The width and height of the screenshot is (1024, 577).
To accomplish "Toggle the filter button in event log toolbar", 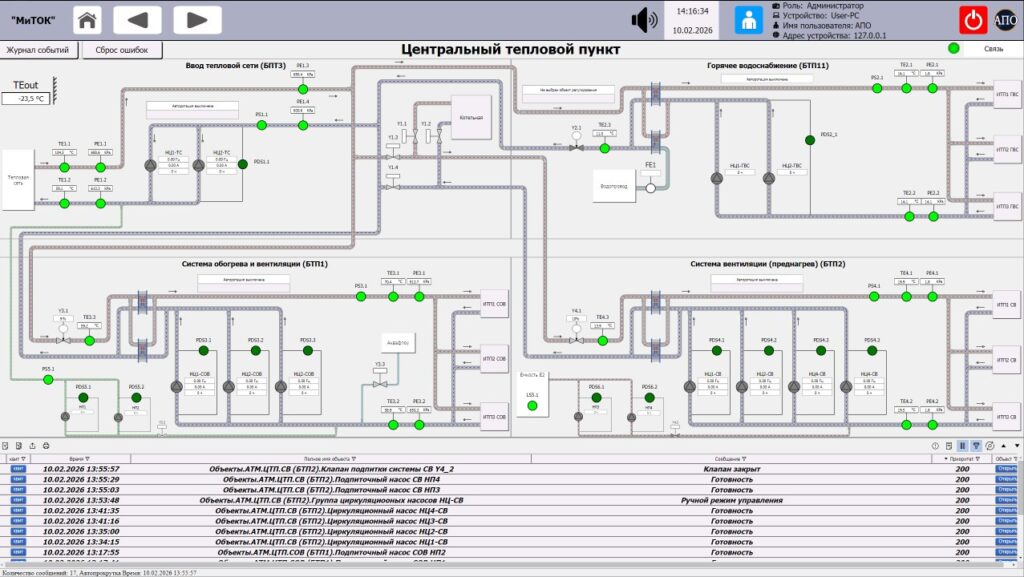I will pos(976,446).
